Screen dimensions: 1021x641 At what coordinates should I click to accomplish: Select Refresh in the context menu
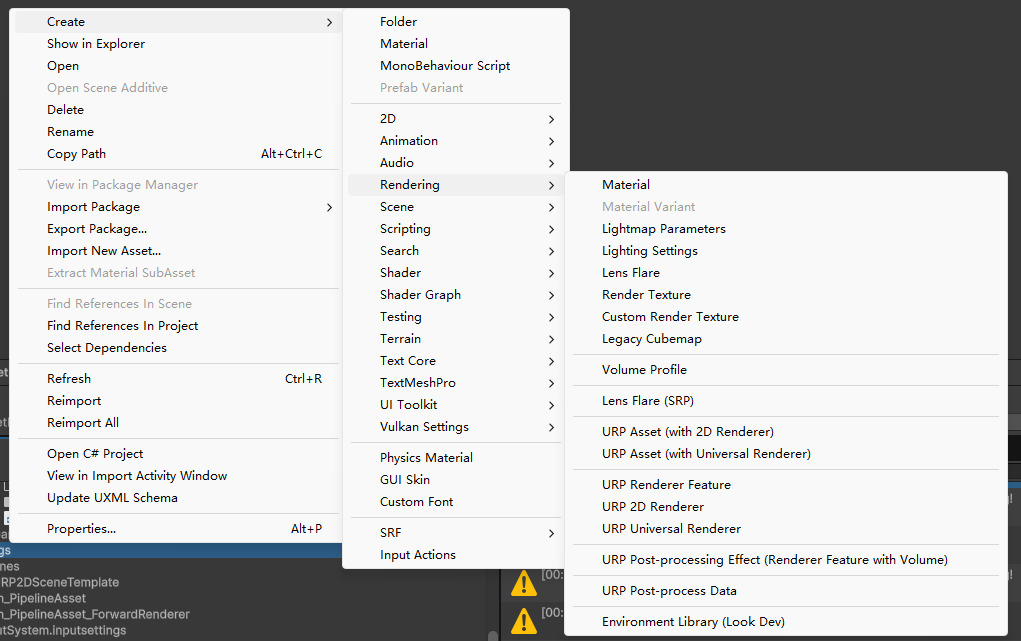tap(177, 378)
